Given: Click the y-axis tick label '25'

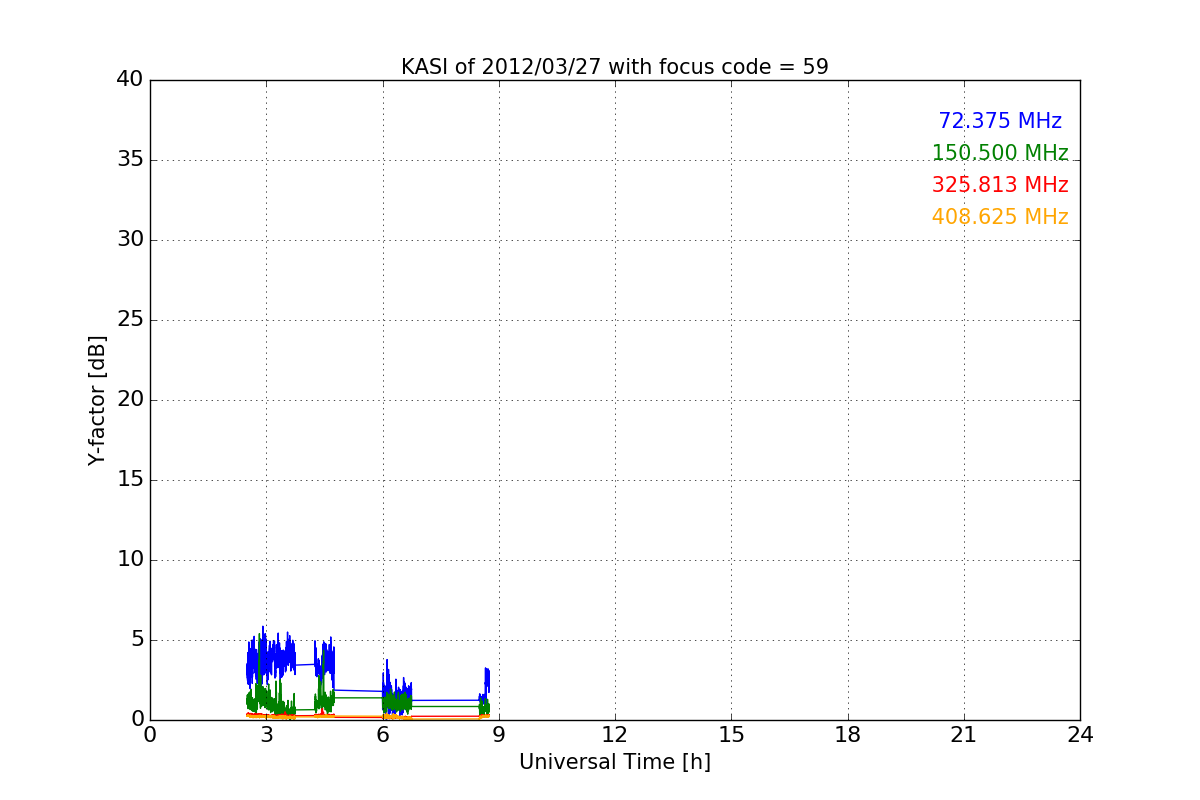Looking at the screenshot, I should tap(130, 320).
